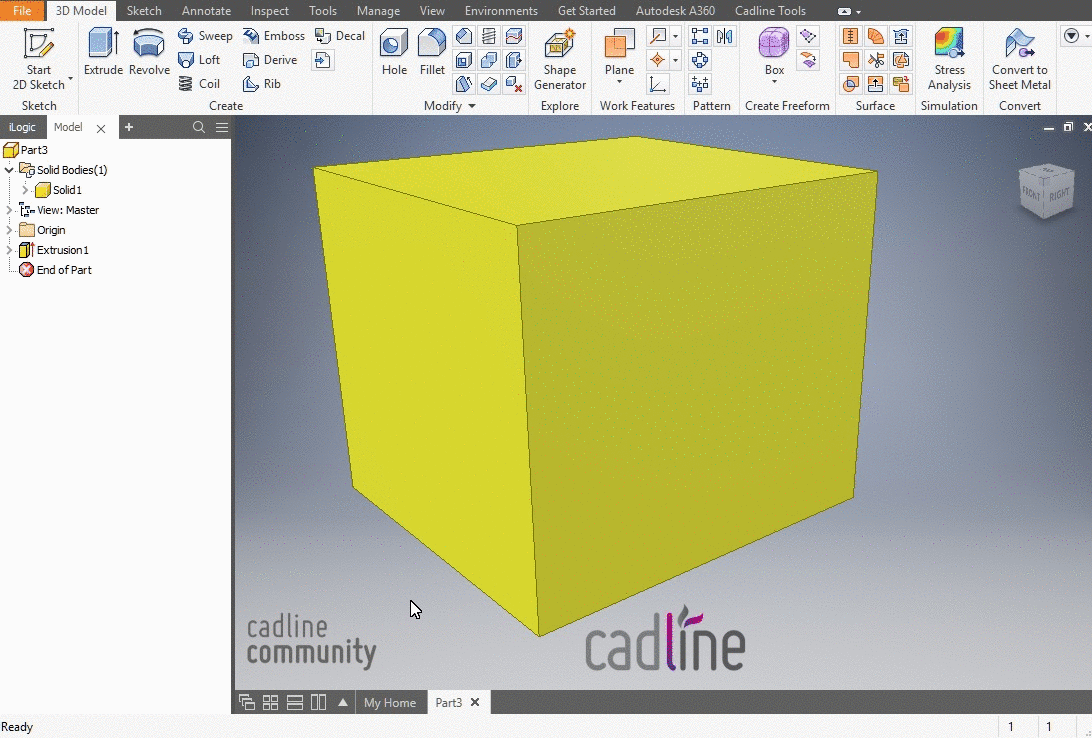This screenshot has width=1092, height=738.
Task: Select the Thread tool icon
Action: 489,36
